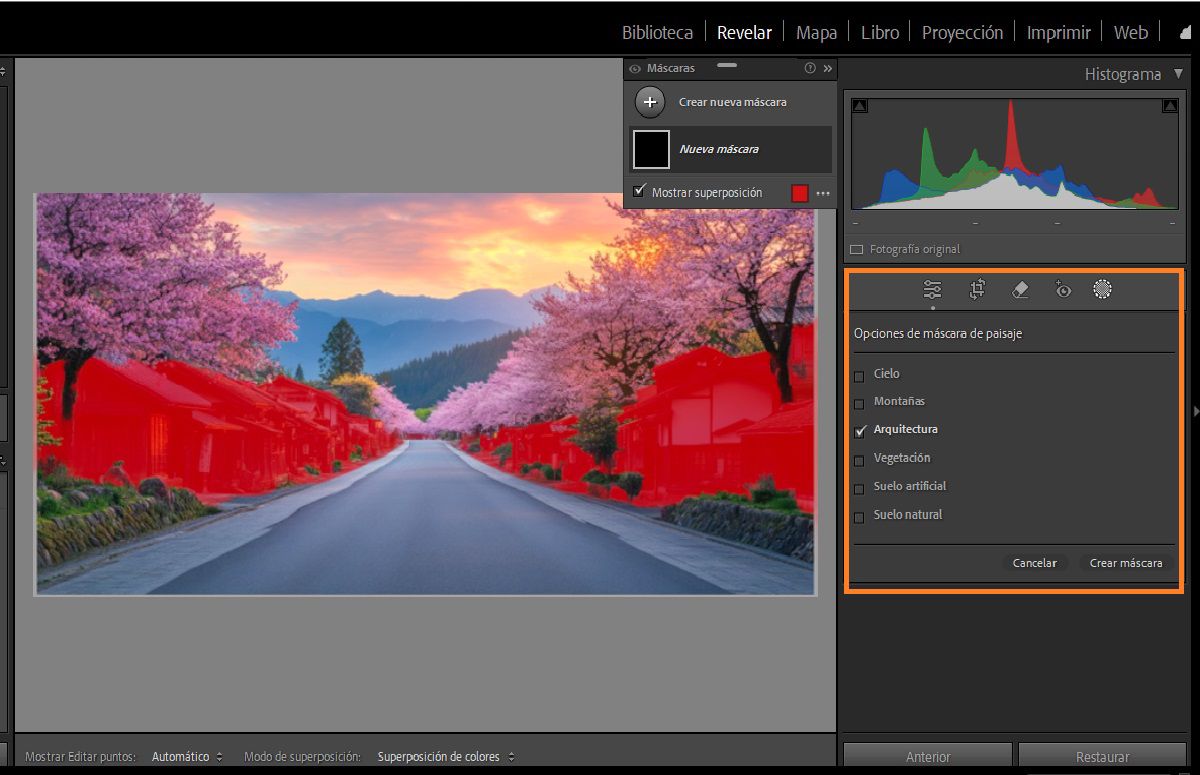1200x775 pixels.
Task: Click the Cancelar button
Action: tap(1034, 563)
